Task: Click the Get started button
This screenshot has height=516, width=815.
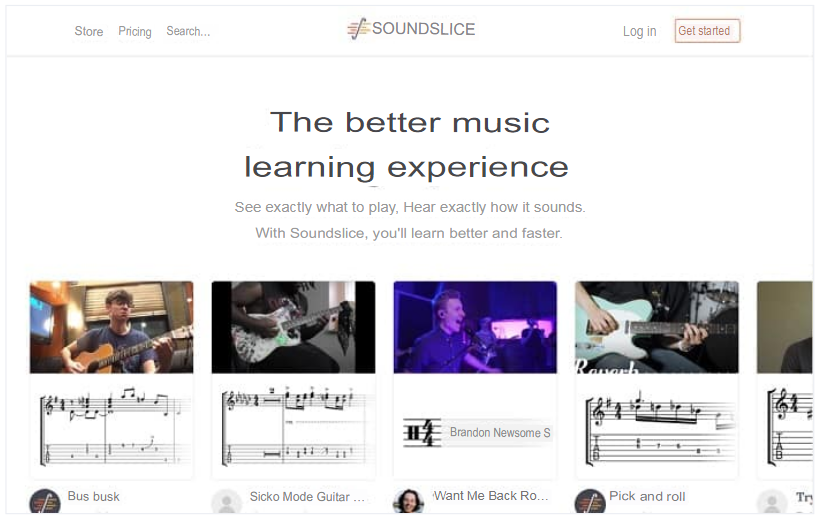Action: pos(707,31)
